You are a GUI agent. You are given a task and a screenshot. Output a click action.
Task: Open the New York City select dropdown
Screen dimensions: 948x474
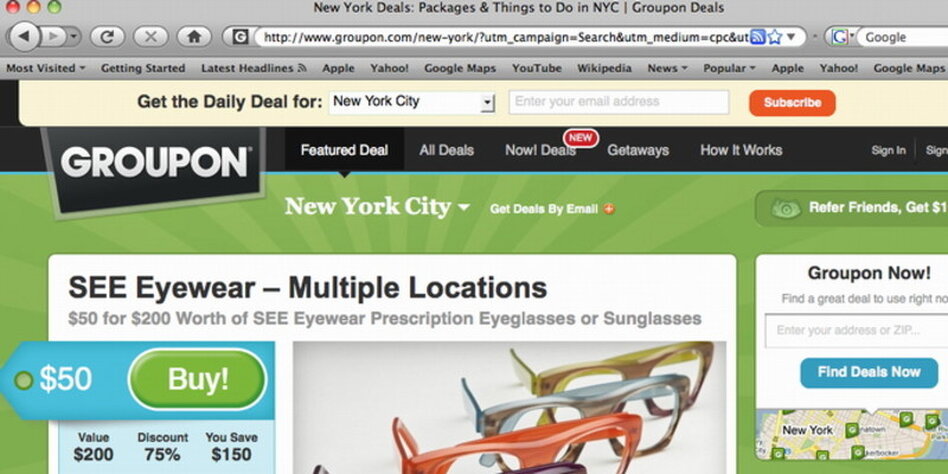[412, 102]
